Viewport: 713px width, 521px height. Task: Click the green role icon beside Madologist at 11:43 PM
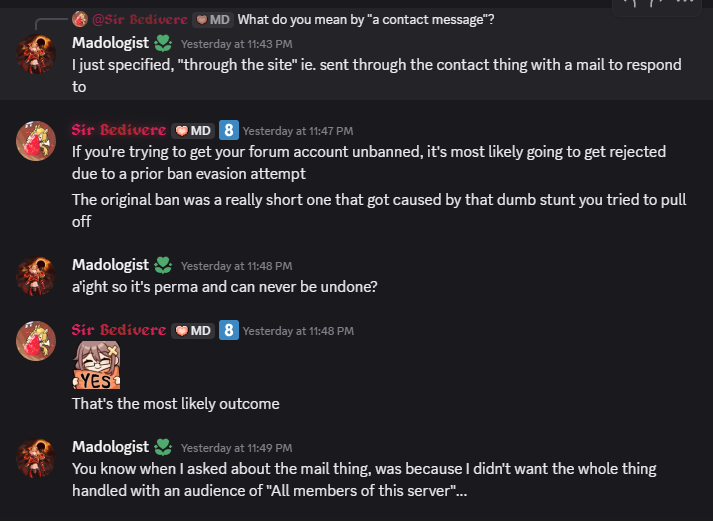163,43
